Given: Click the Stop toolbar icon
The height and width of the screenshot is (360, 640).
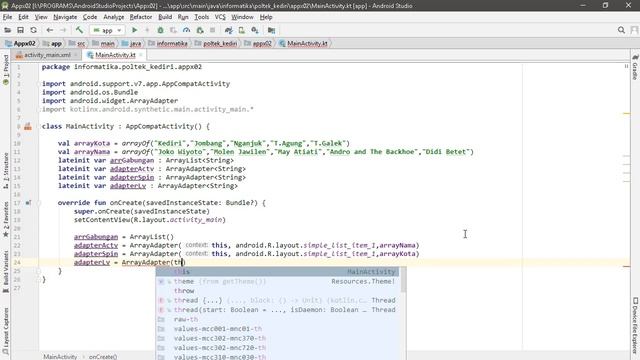Looking at the screenshot, I should tap(213, 30).
